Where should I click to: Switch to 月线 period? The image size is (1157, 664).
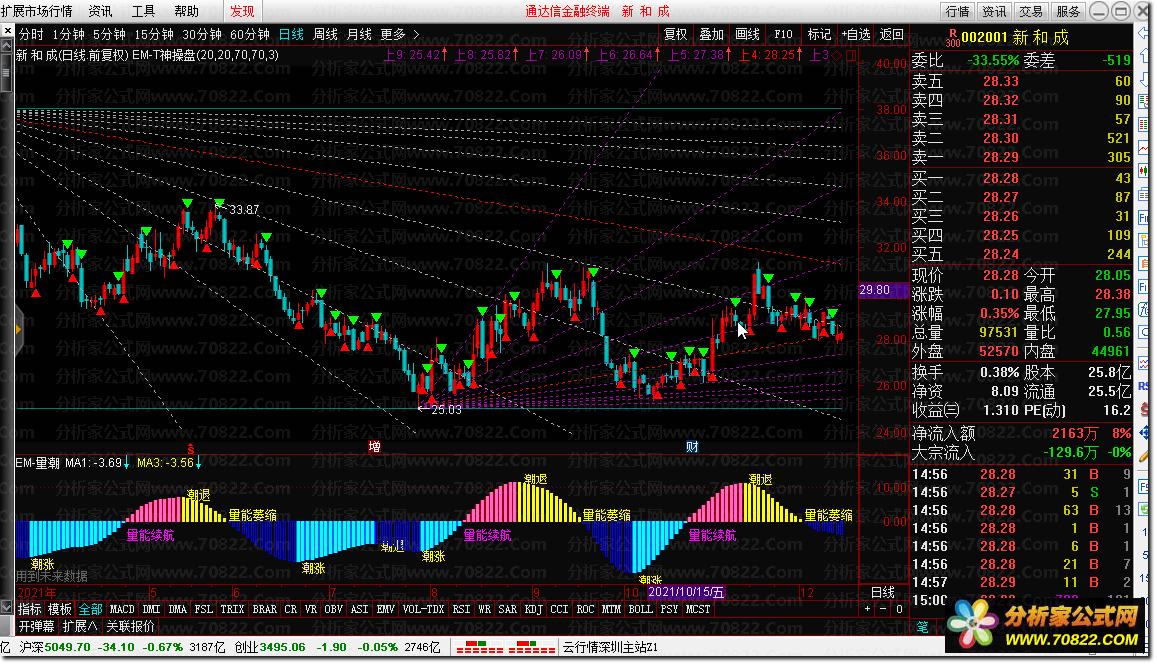tap(359, 34)
